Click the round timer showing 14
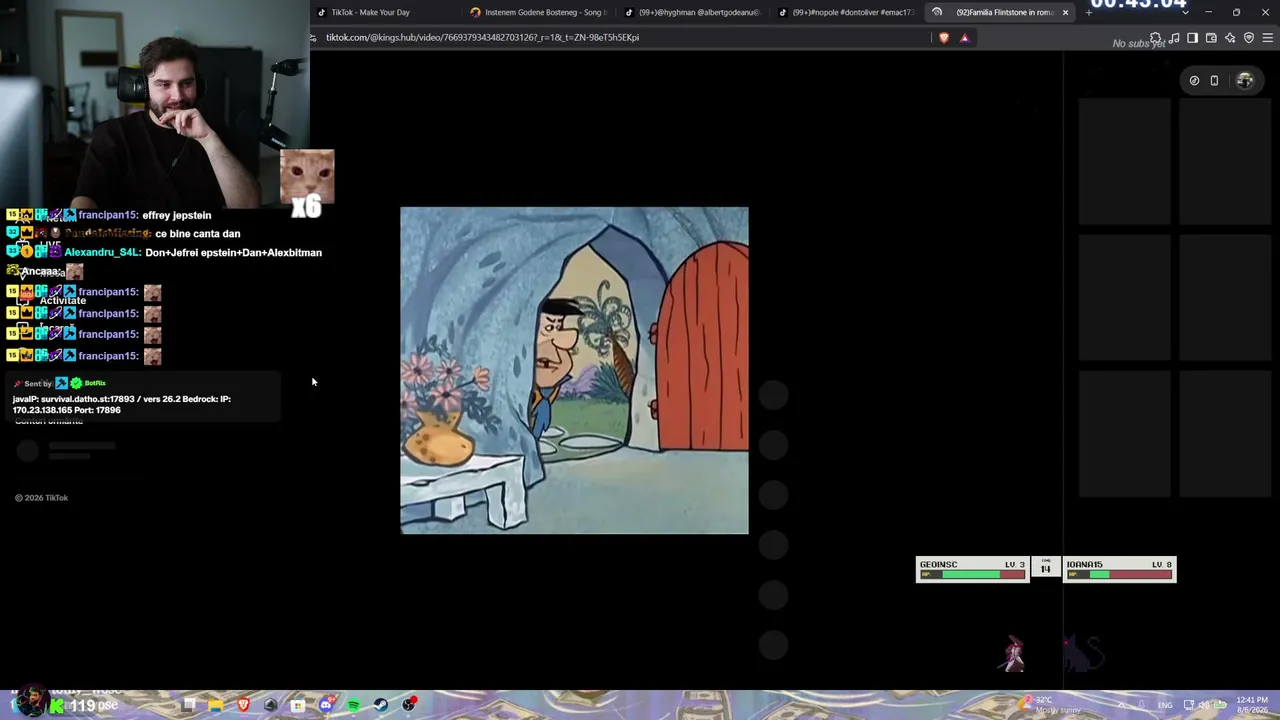 coord(1046,568)
